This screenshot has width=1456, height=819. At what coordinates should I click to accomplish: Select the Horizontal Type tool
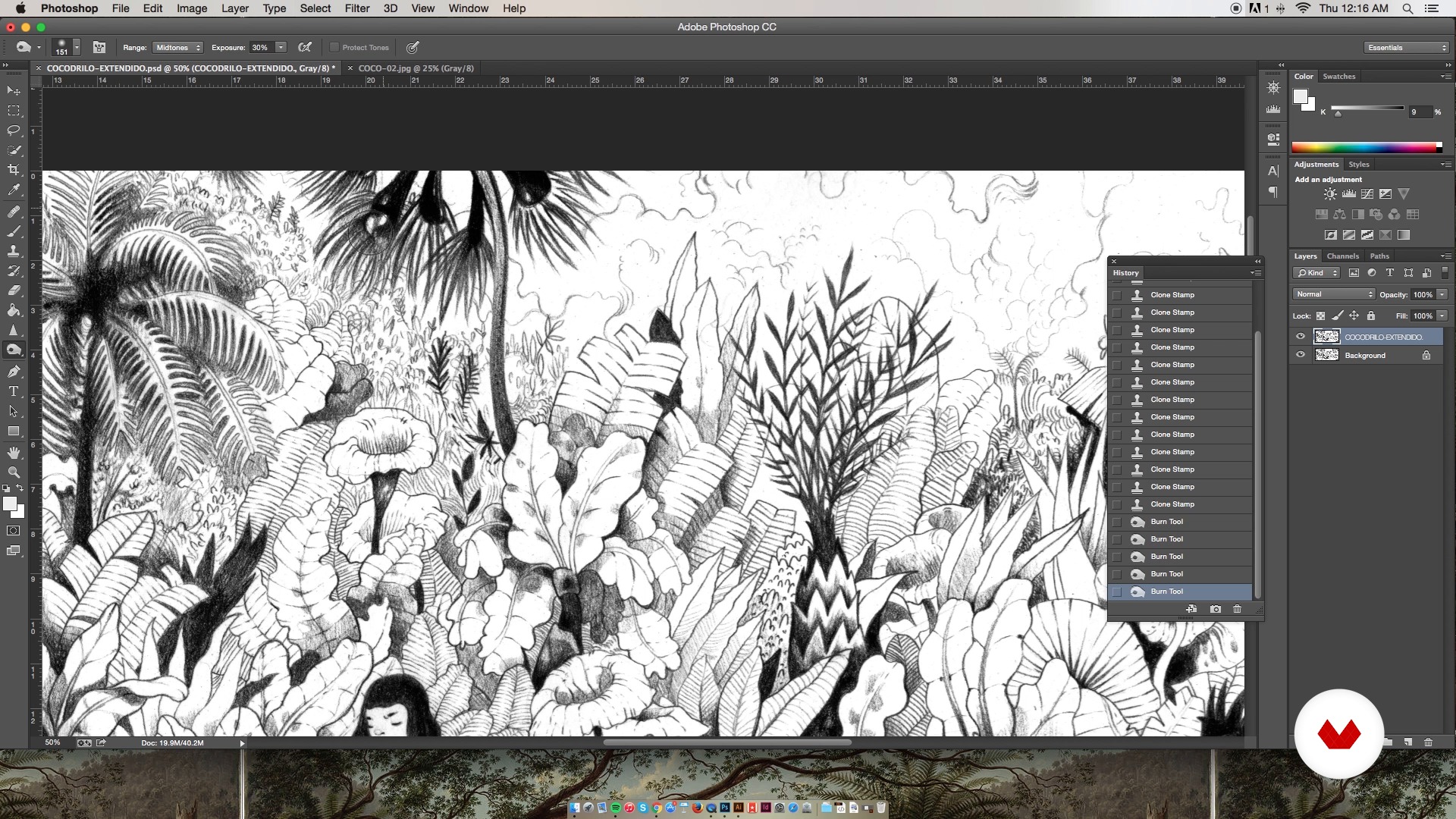[x=14, y=391]
